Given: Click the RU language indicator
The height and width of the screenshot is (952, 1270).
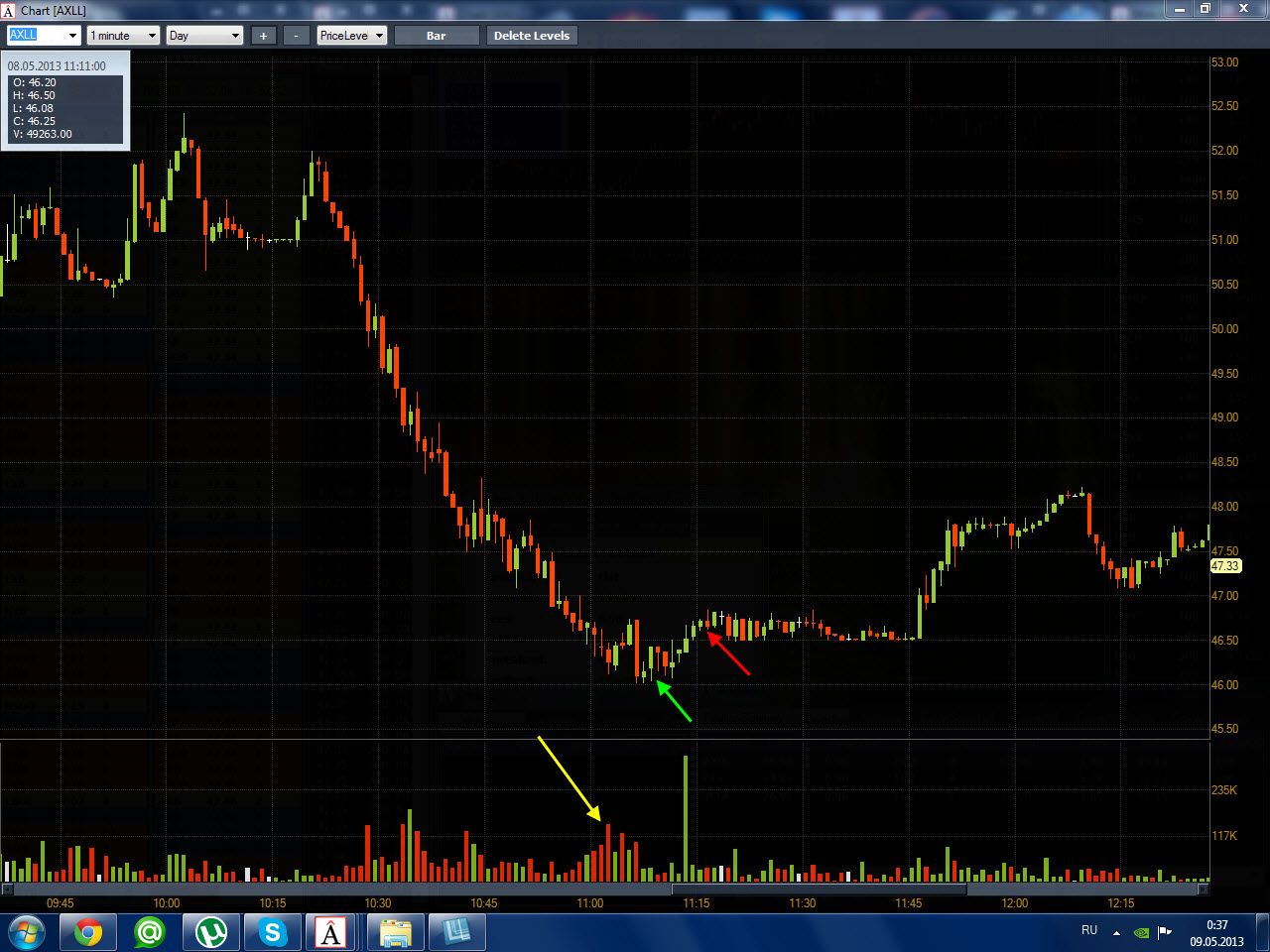Looking at the screenshot, I should coord(1089,930).
